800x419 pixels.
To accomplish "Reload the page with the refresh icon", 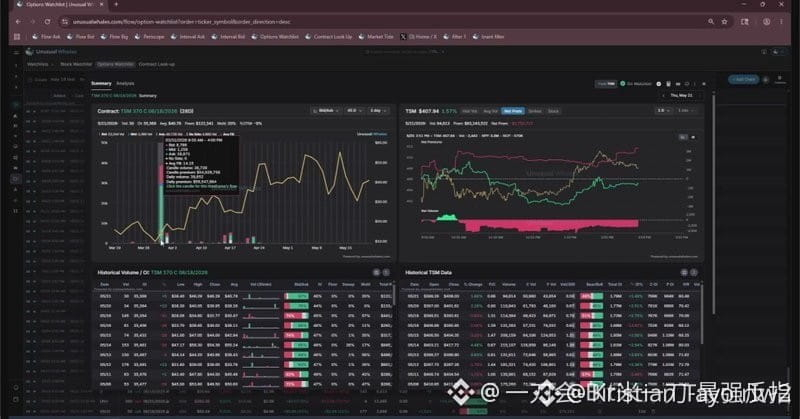I will coord(47,21).
